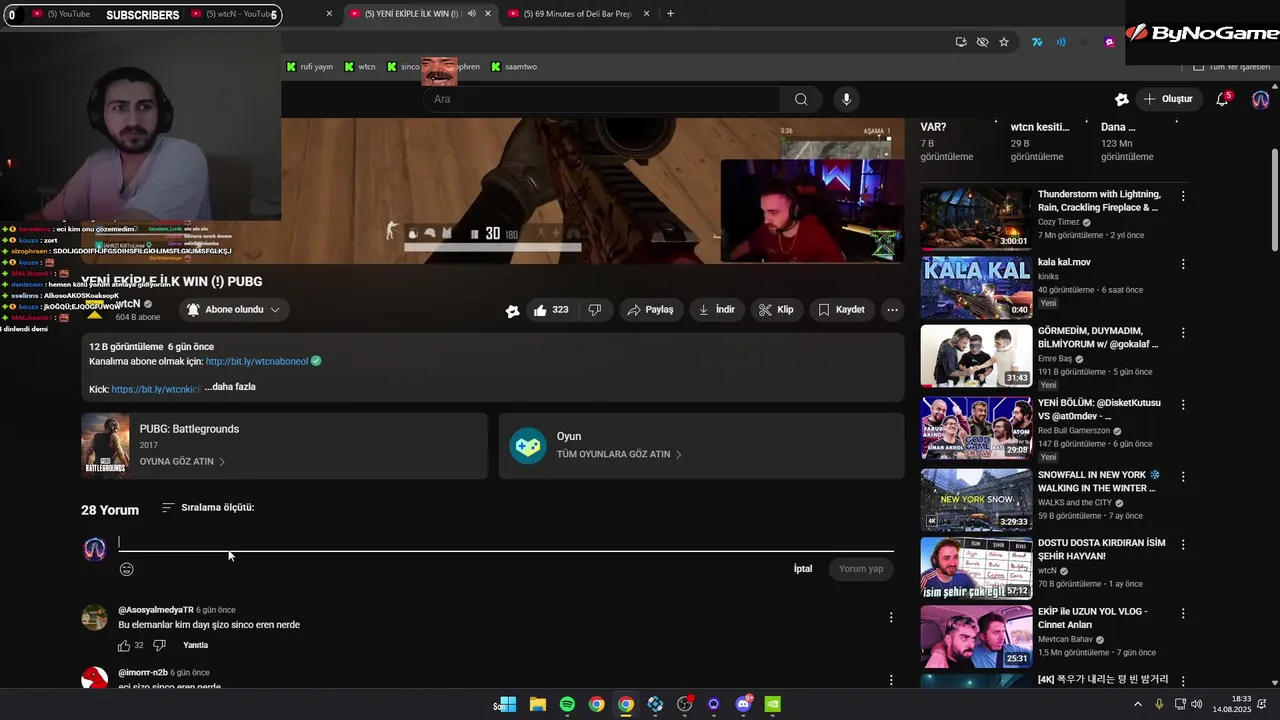Open options for @AsosyalmedyaTR comment
Image resolution: width=1280 pixels, height=720 pixels.
(891, 617)
